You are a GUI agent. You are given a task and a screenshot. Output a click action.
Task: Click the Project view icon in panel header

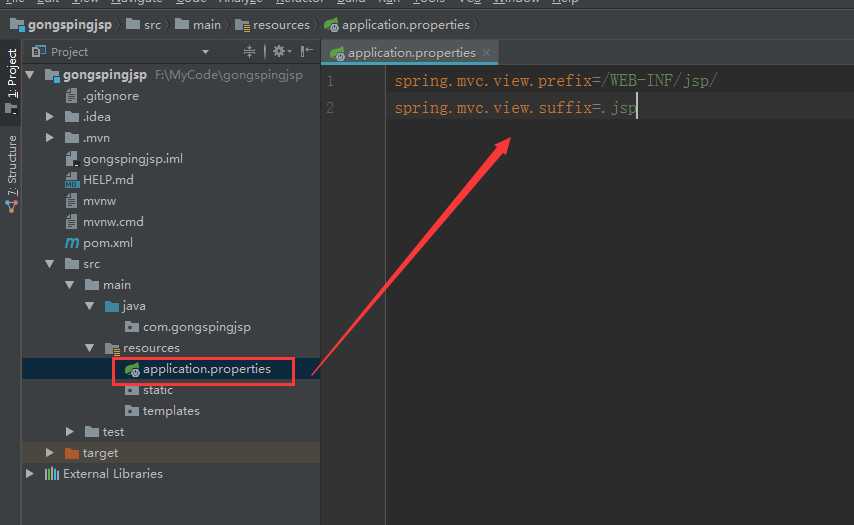(x=38, y=52)
